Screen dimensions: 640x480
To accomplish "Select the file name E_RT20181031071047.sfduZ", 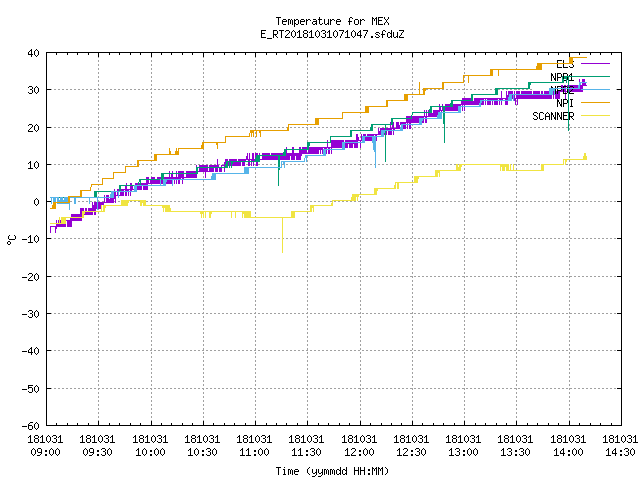I will [332, 34].
